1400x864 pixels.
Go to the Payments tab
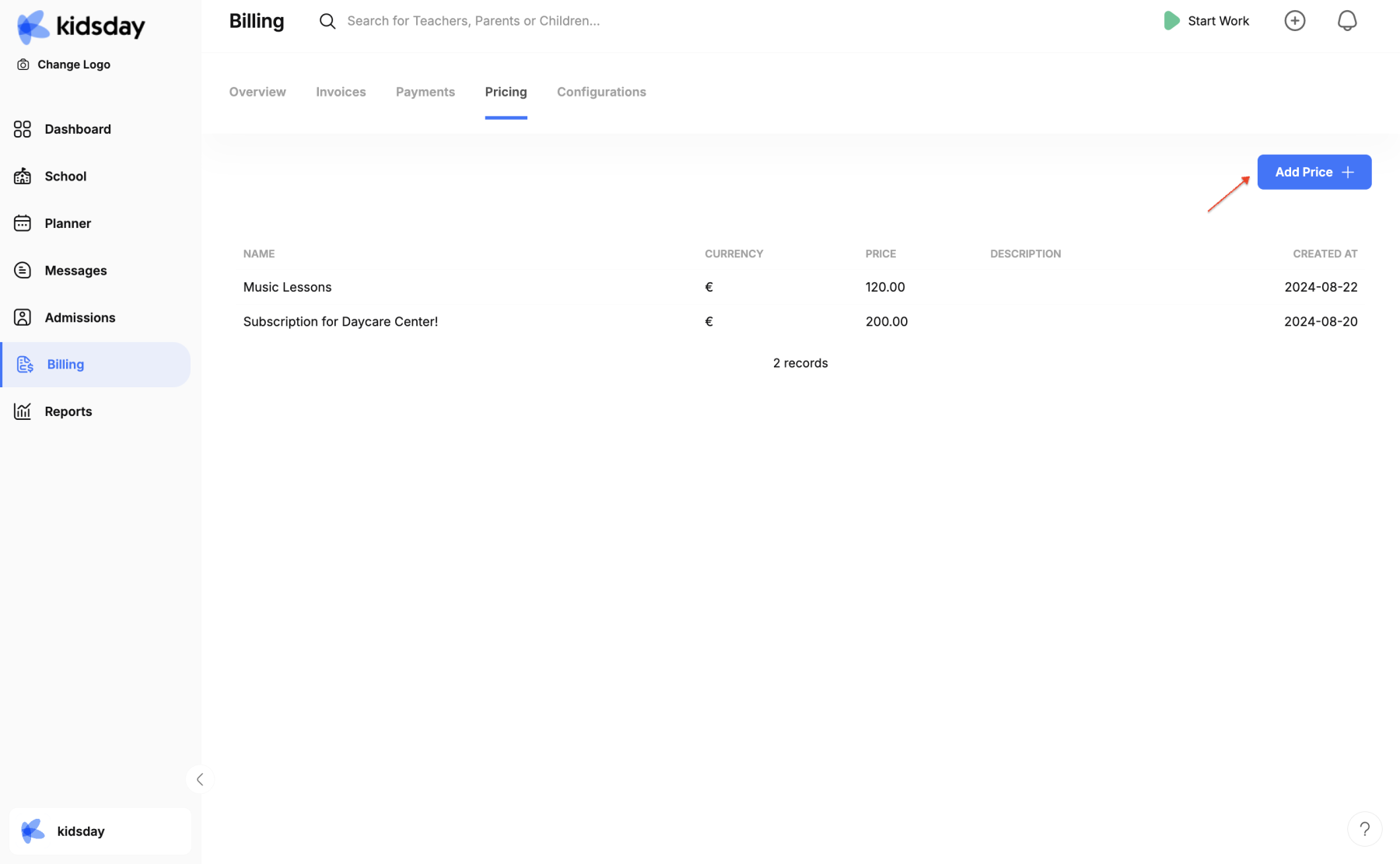(x=425, y=92)
